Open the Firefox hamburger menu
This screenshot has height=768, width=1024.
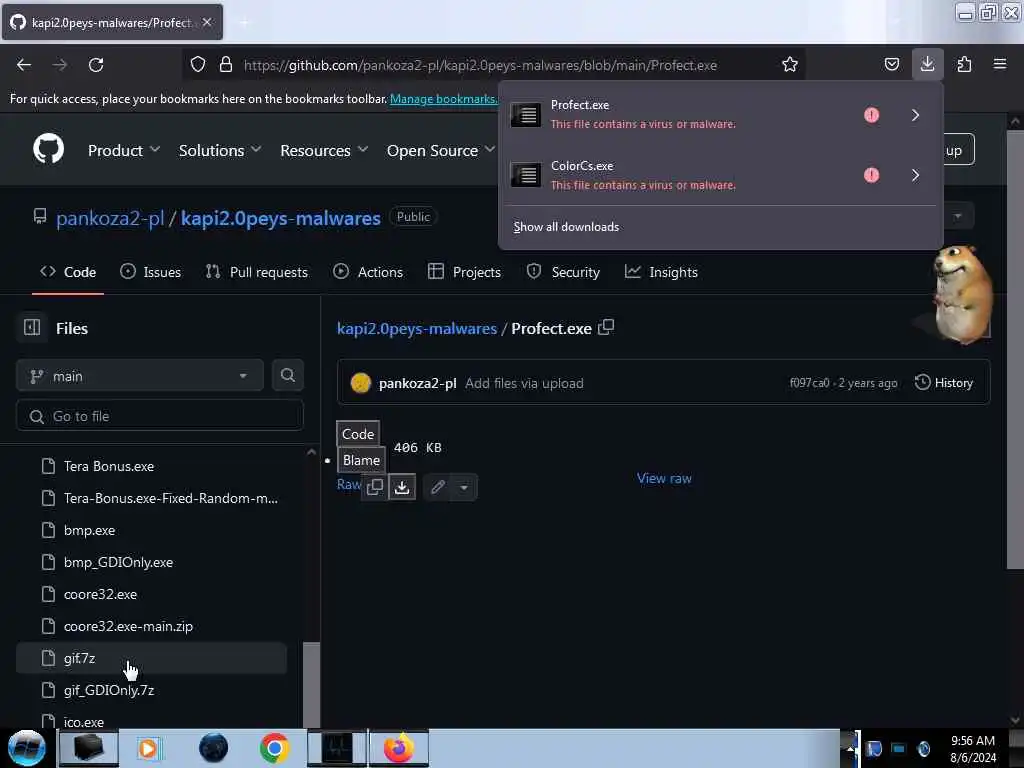click(999, 64)
